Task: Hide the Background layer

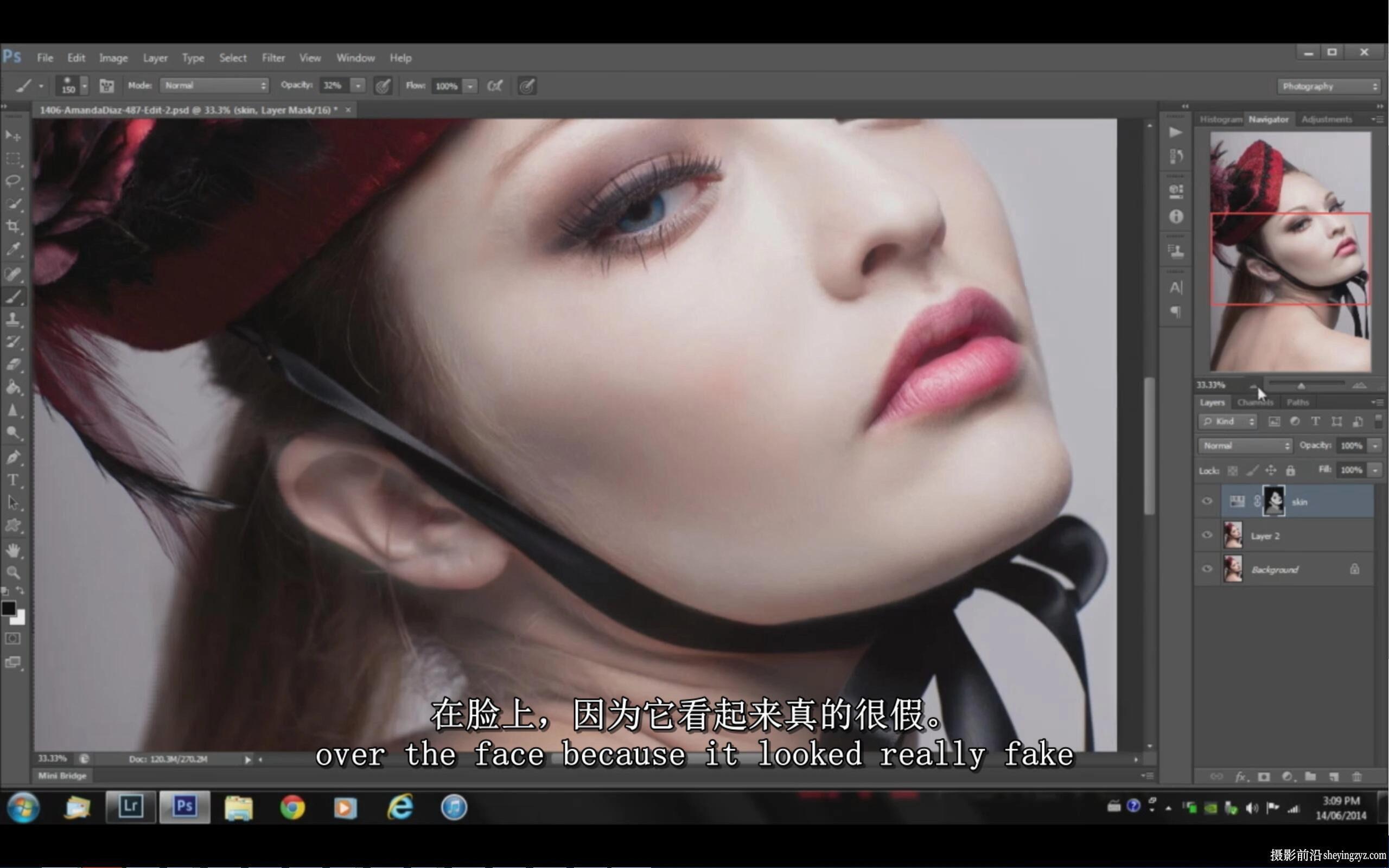Action: tap(1207, 569)
